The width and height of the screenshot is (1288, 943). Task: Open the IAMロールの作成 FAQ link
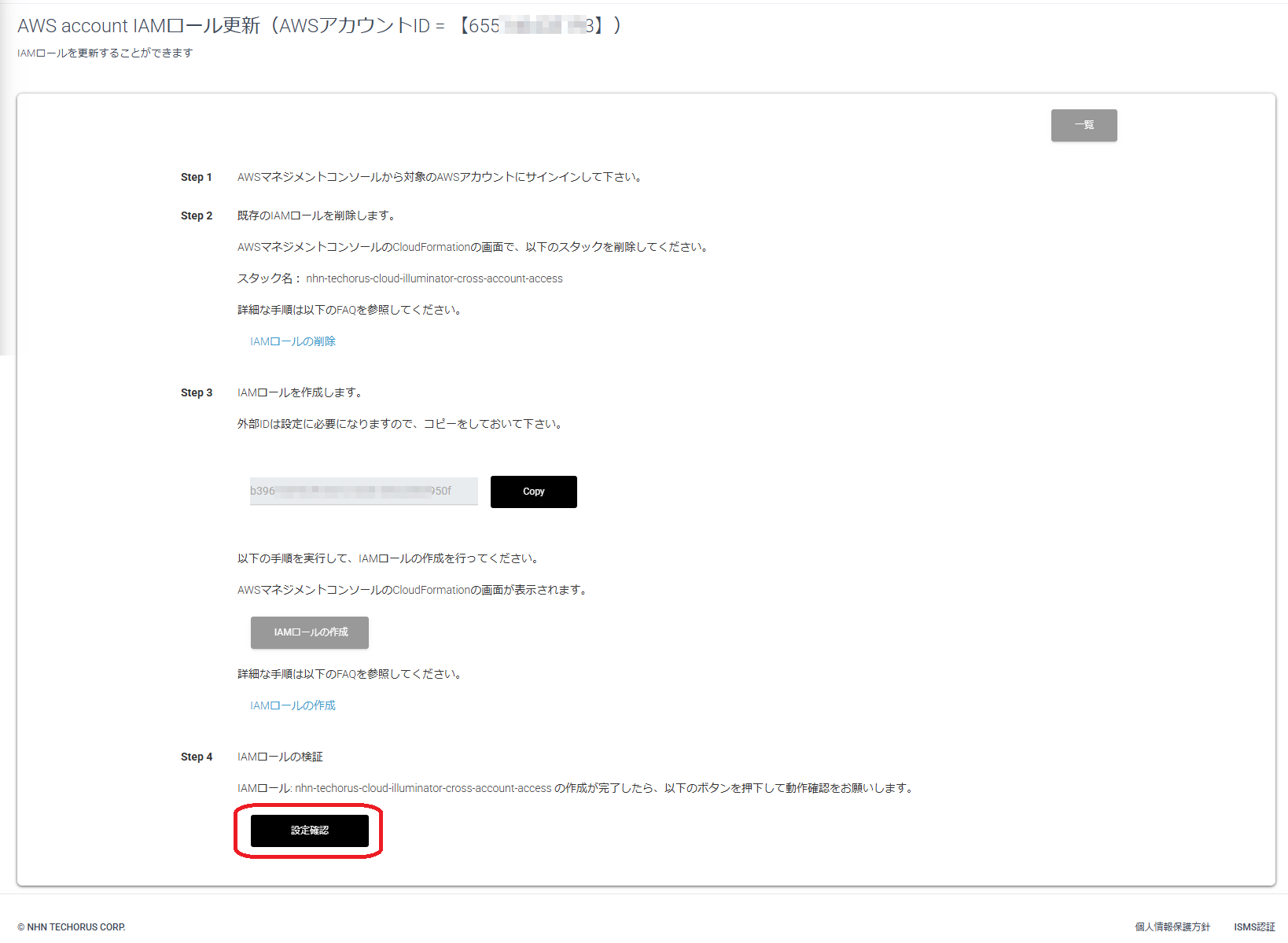point(293,705)
